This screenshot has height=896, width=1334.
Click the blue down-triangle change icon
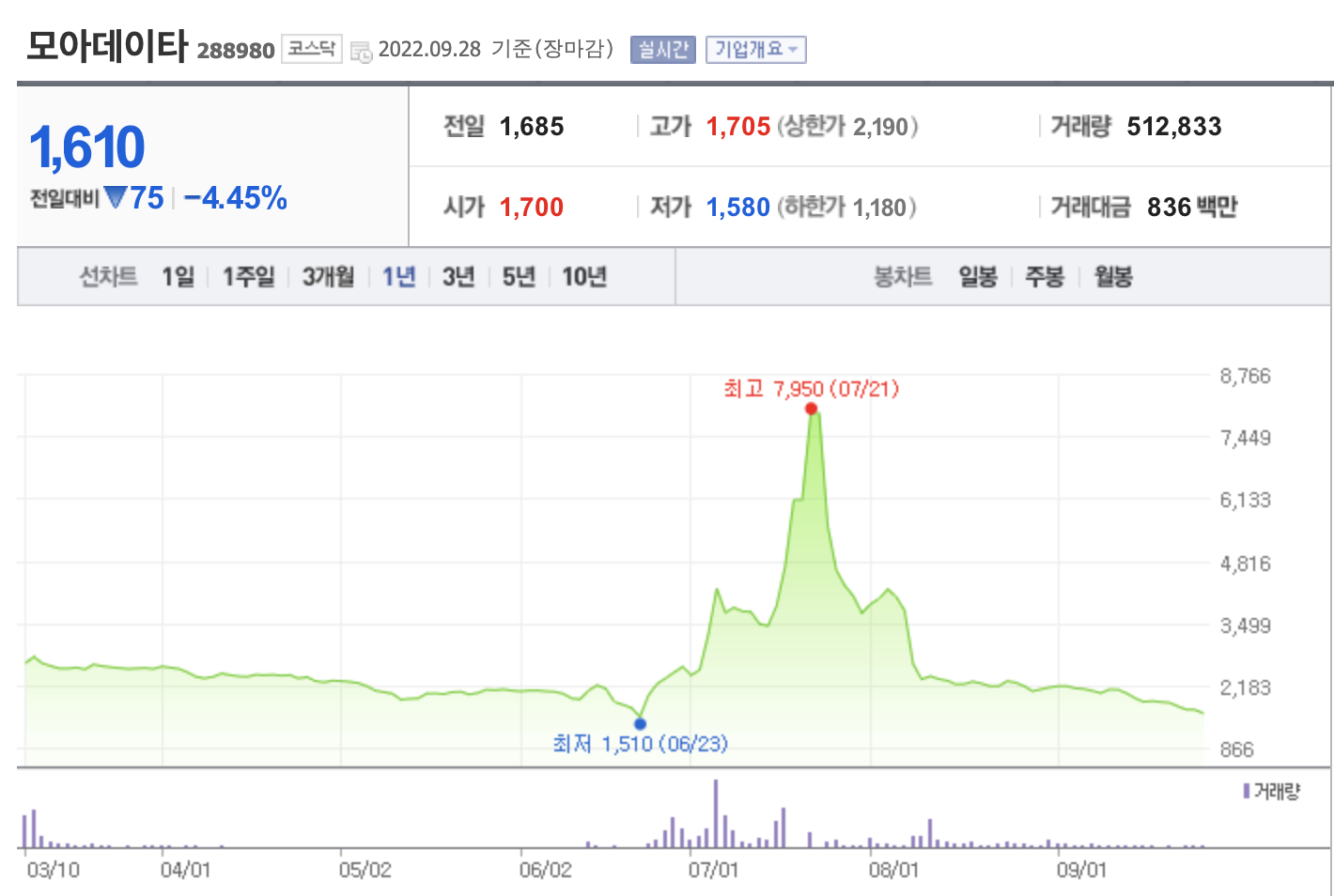tap(116, 197)
